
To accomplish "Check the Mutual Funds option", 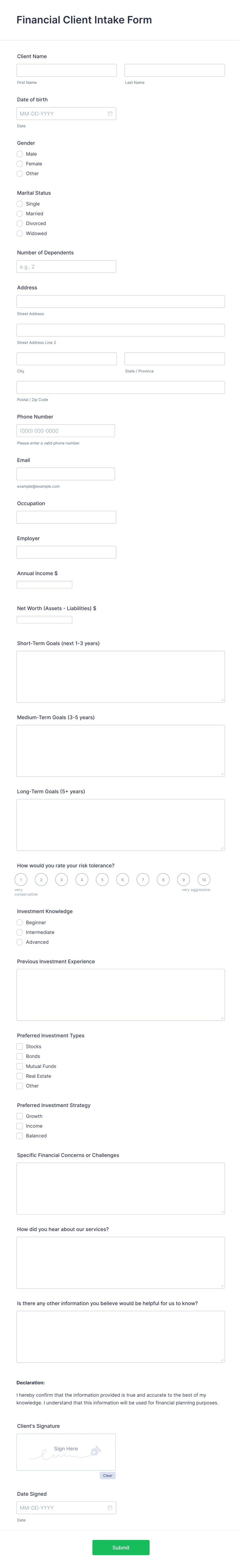I will tap(20, 1066).
